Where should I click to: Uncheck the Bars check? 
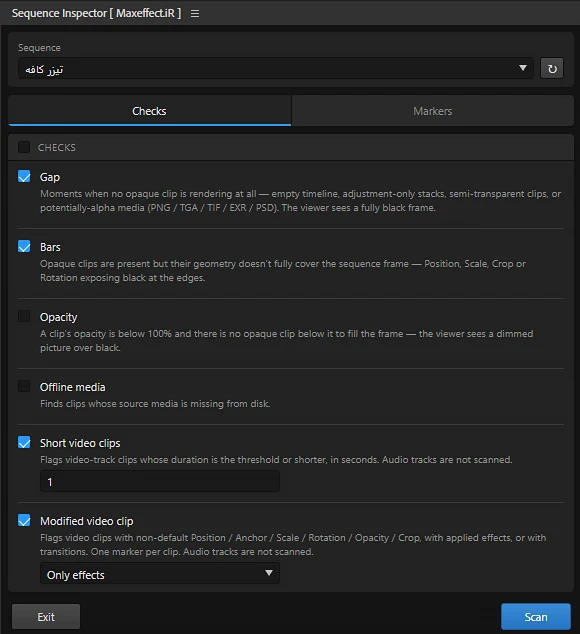click(x=24, y=247)
